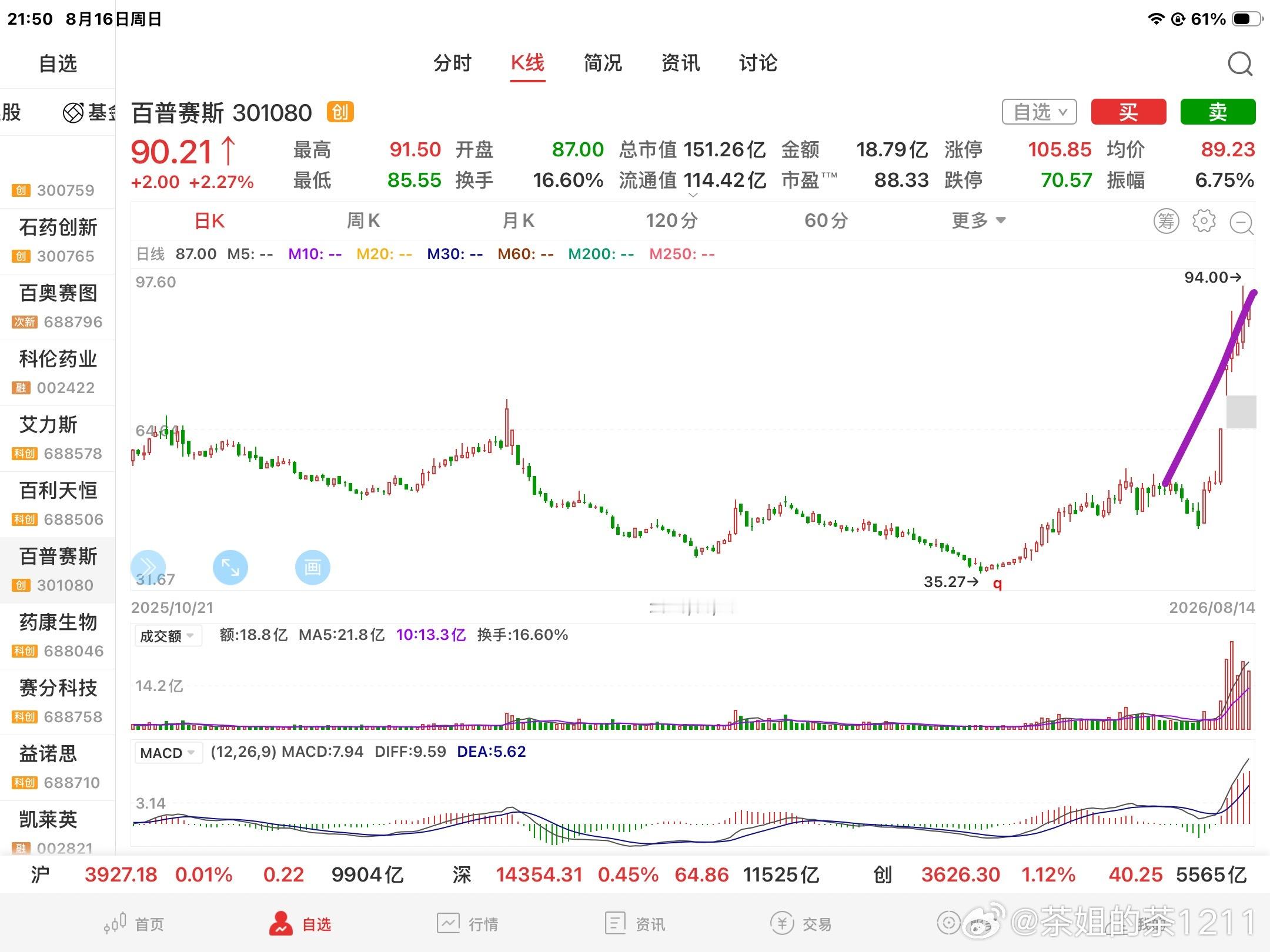The width and height of the screenshot is (1270, 952).
Task: Expand the 自选 watchlist dropdown
Action: (x=1039, y=112)
